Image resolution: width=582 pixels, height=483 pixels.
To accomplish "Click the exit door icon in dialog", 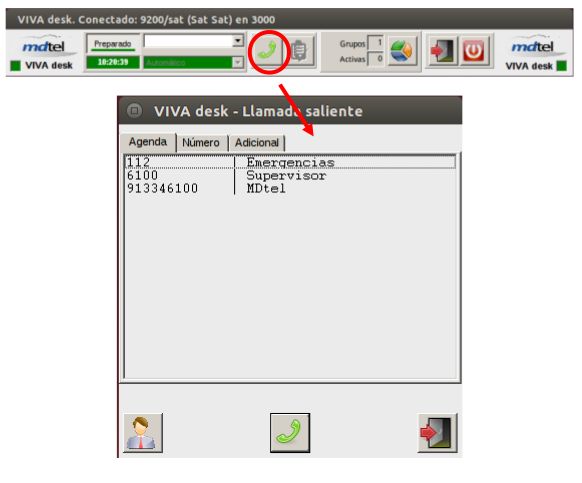I will [x=437, y=433].
